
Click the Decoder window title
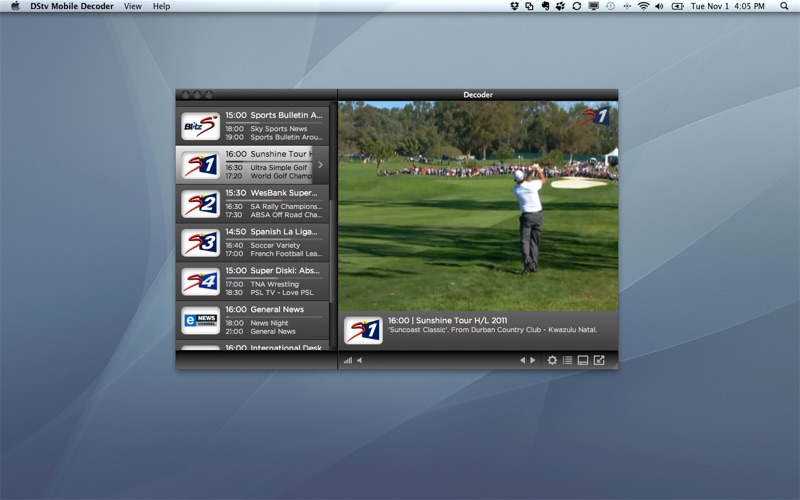(x=478, y=95)
